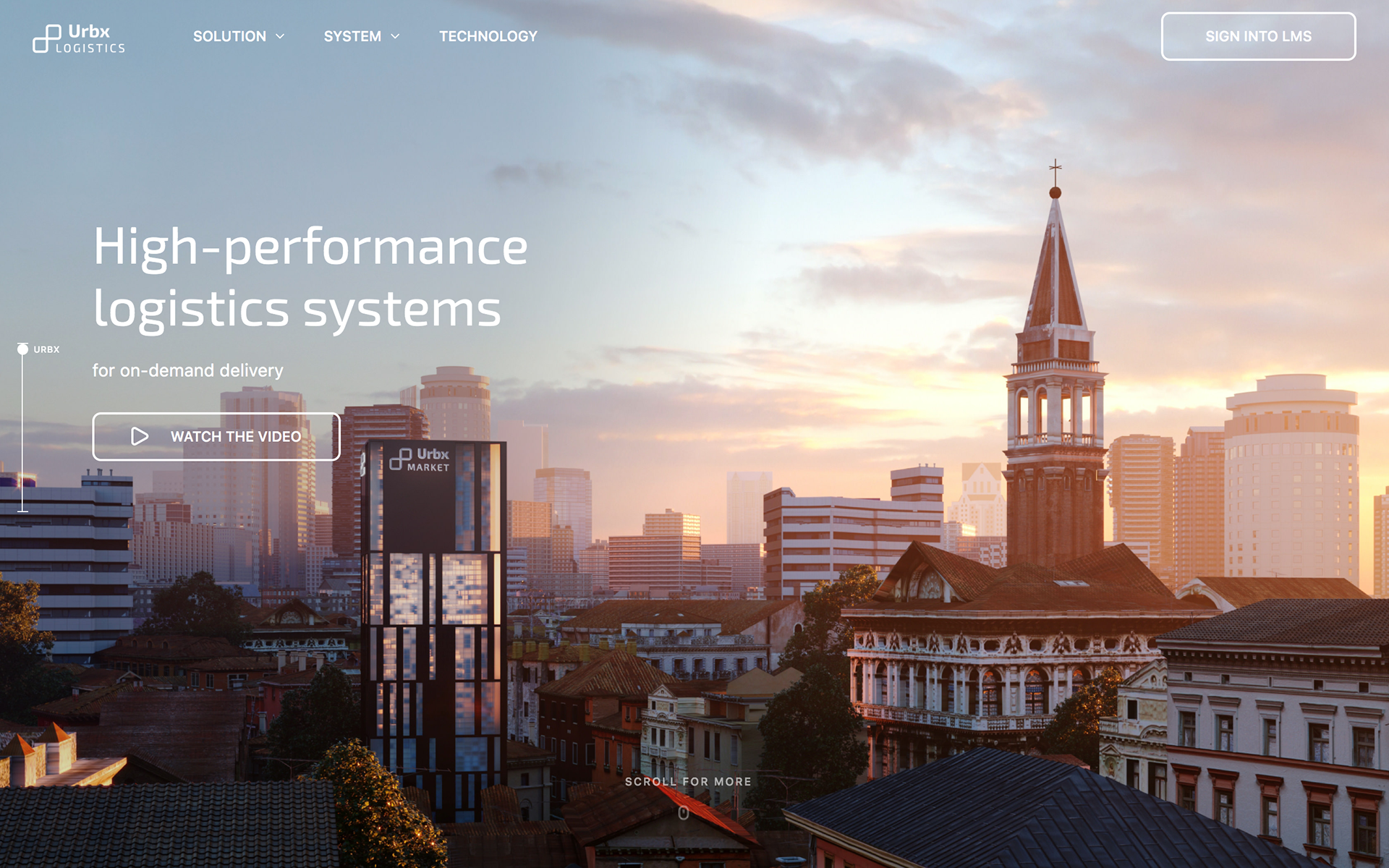Click the for on-demand delivery subtitle
The width and height of the screenshot is (1389, 868).
[x=187, y=370]
